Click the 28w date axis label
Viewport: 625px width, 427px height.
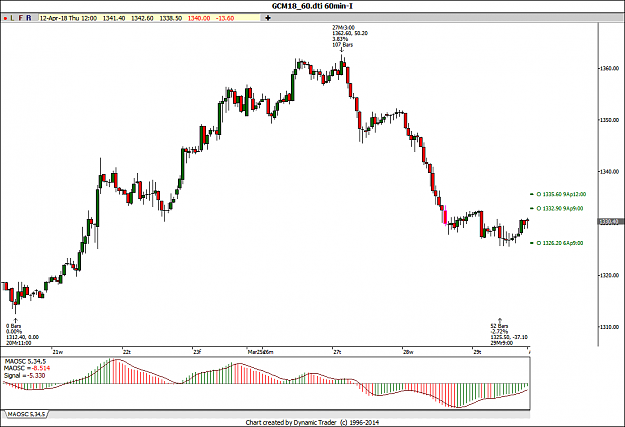click(408, 352)
